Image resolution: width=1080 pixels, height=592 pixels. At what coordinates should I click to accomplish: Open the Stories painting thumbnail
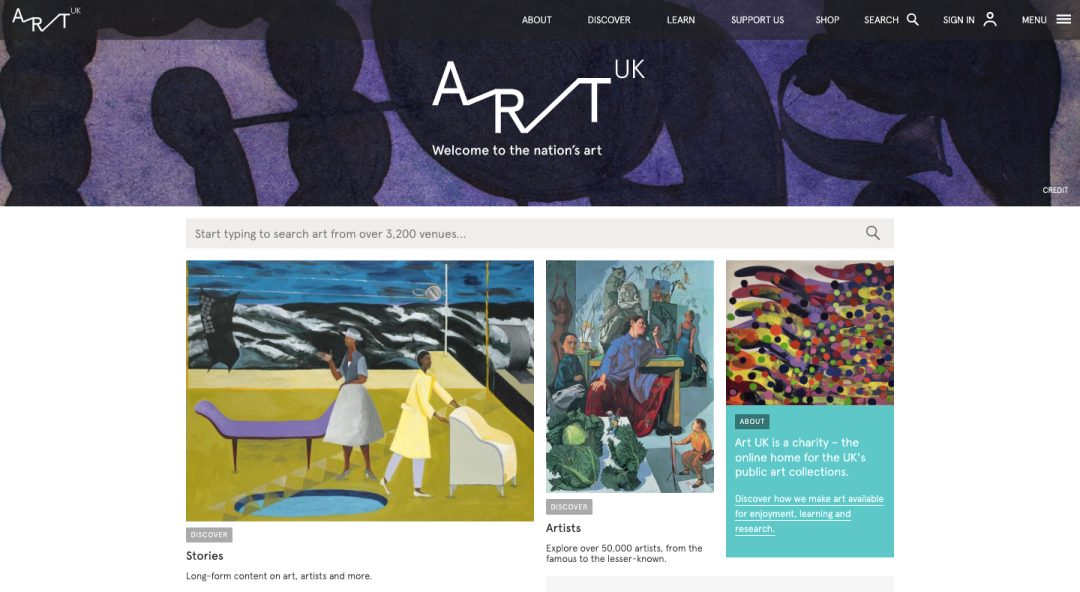click(360, 390)
